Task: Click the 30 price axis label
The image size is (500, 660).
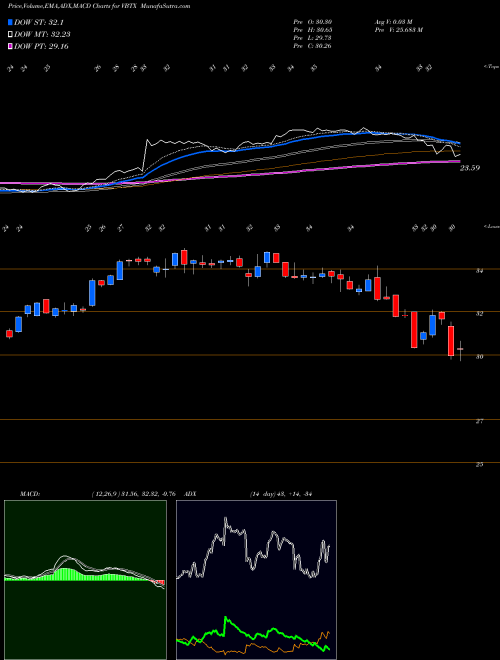Action: 479,357
